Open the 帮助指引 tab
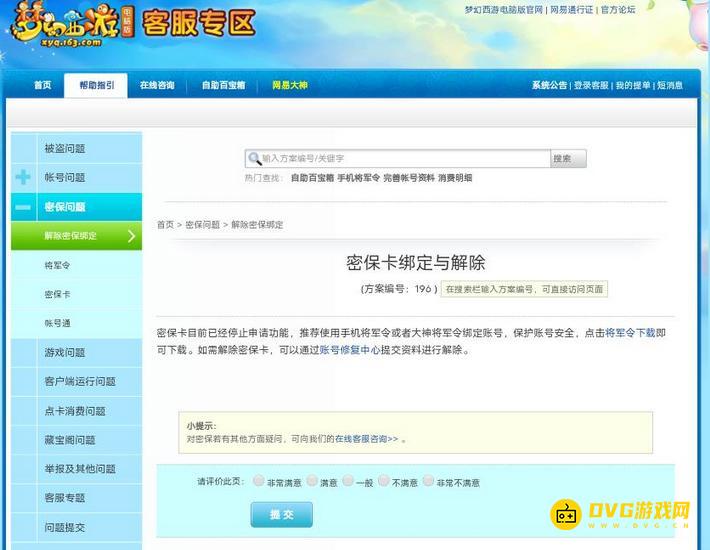Screen dimensions: 710x550 point(96,85)
